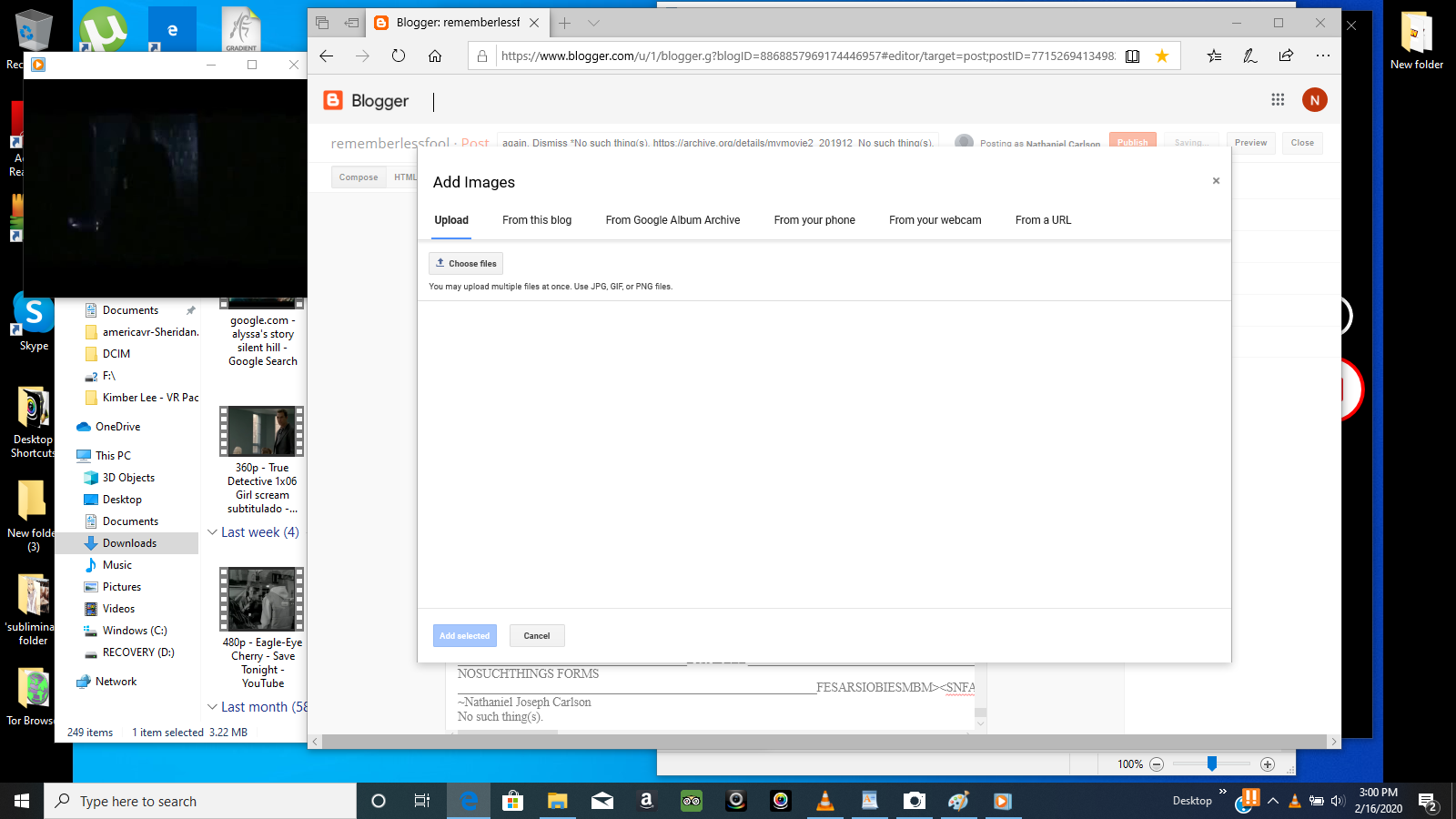Select Music folder in Explorer tree
This screenshot has width=1456, height=819.
pyautogui.click(x=116, y=565)
